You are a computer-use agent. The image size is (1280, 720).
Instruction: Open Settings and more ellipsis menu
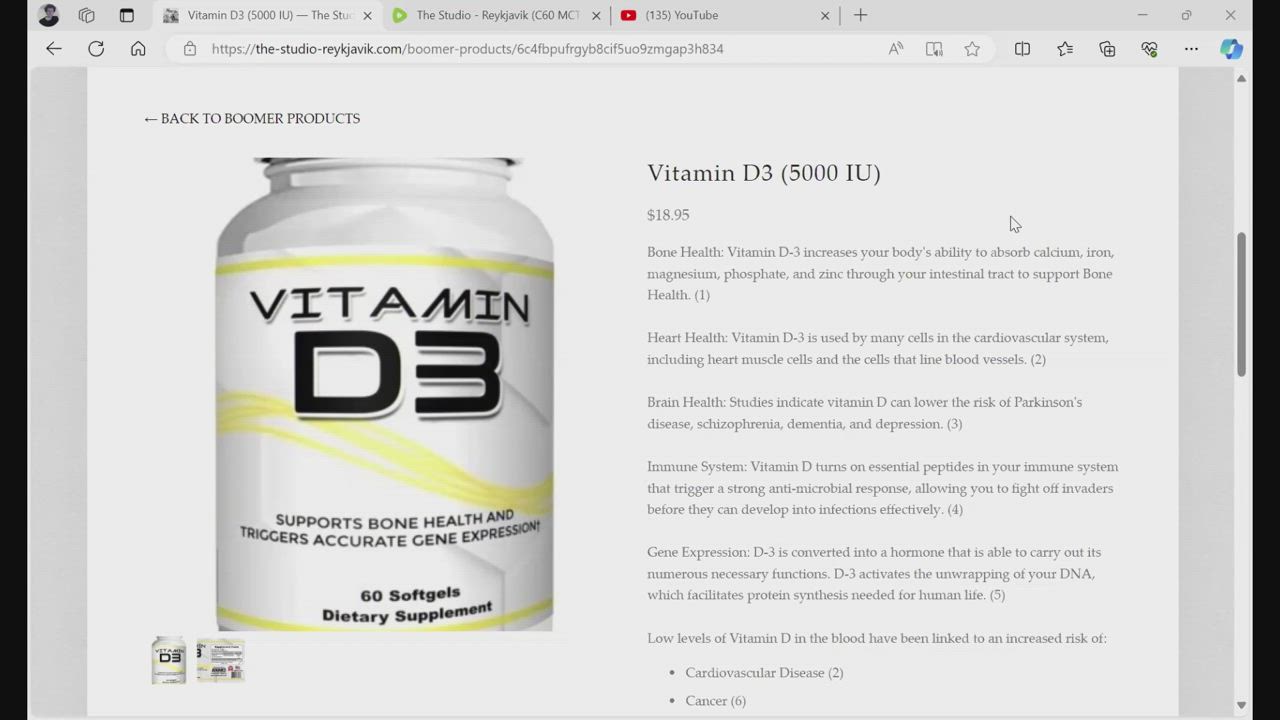coord(1191,49)
